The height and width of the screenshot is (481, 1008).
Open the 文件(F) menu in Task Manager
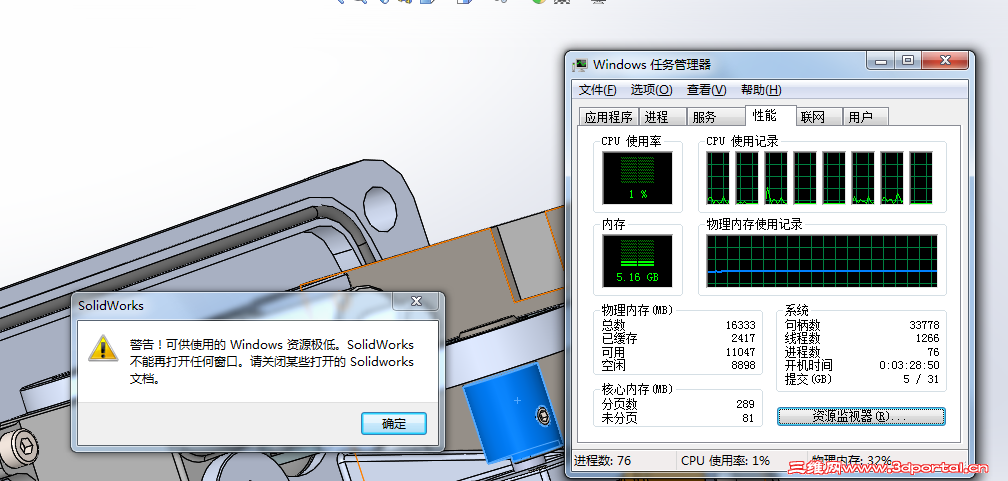click(597, 90)
